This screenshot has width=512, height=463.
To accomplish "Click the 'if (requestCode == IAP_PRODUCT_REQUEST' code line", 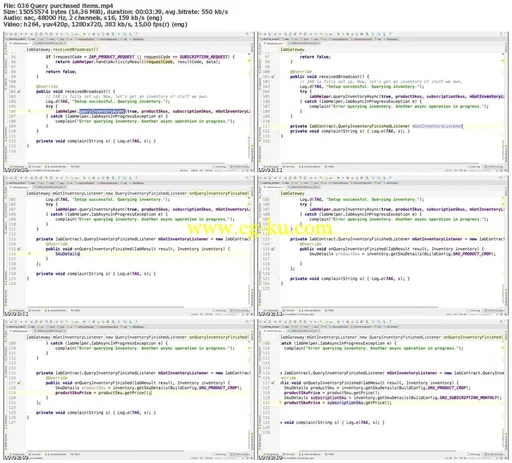I will [x=140, y=57].
